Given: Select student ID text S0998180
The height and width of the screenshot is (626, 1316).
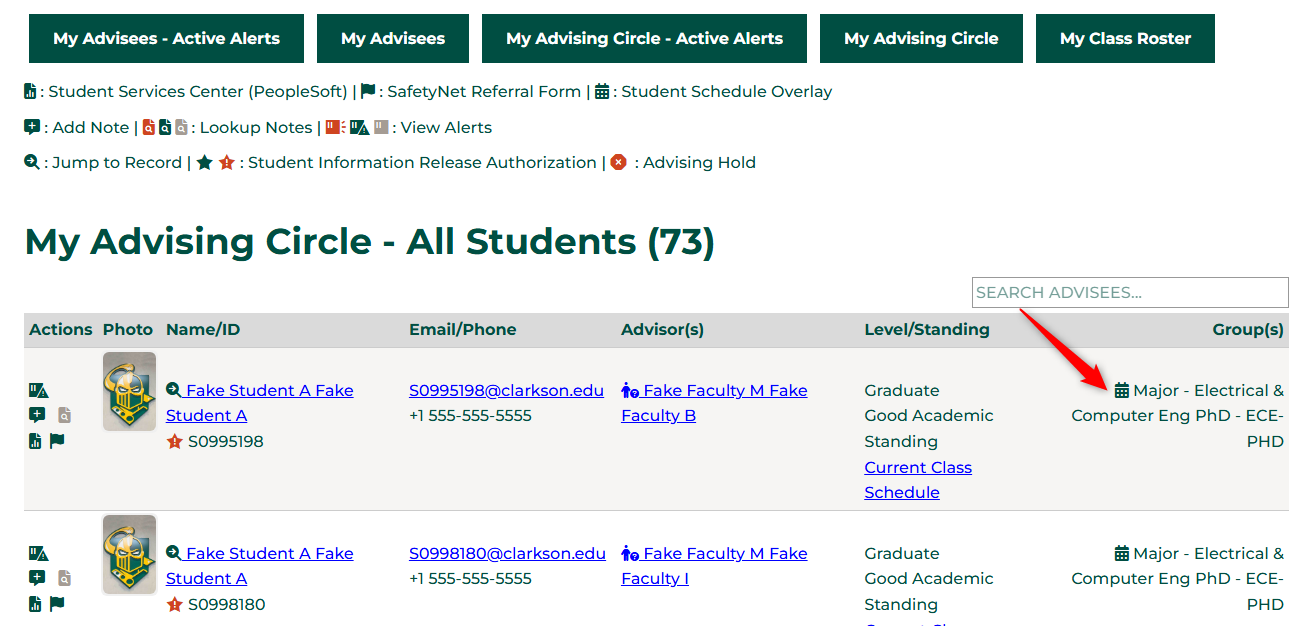Looking at the screenshot, I should point(226,604).
